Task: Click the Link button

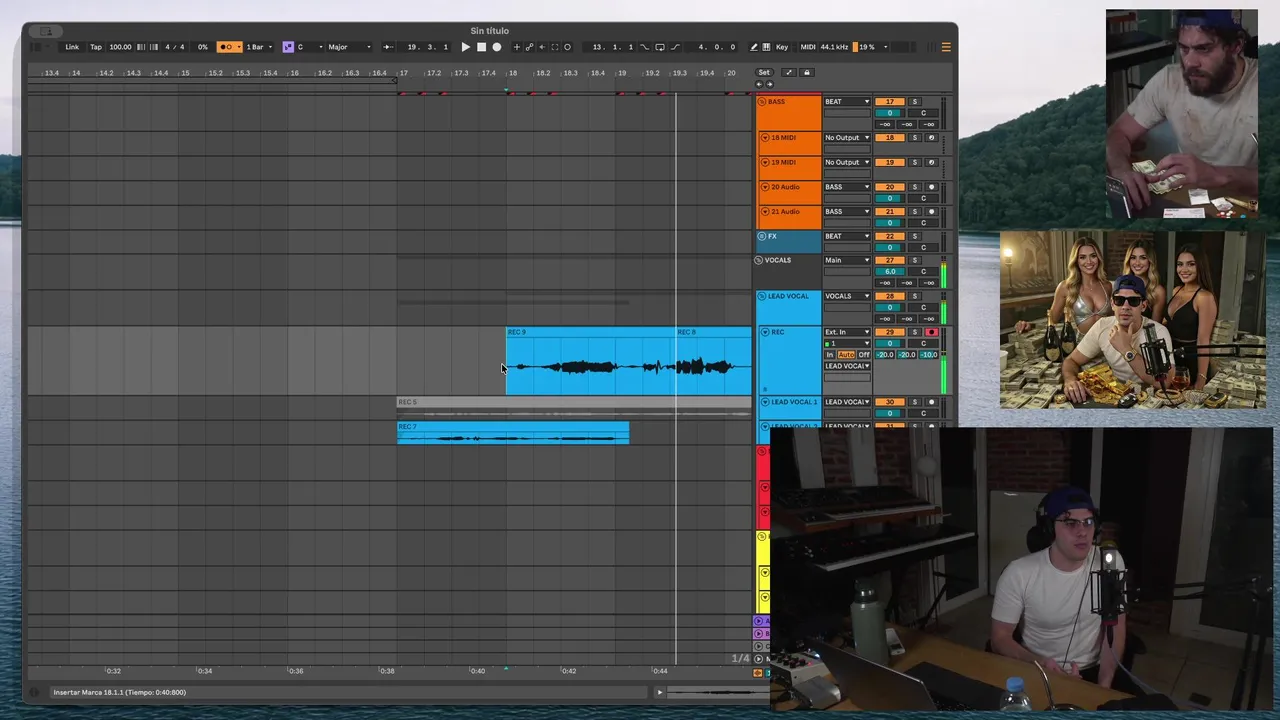Action: tap(72, 47)
